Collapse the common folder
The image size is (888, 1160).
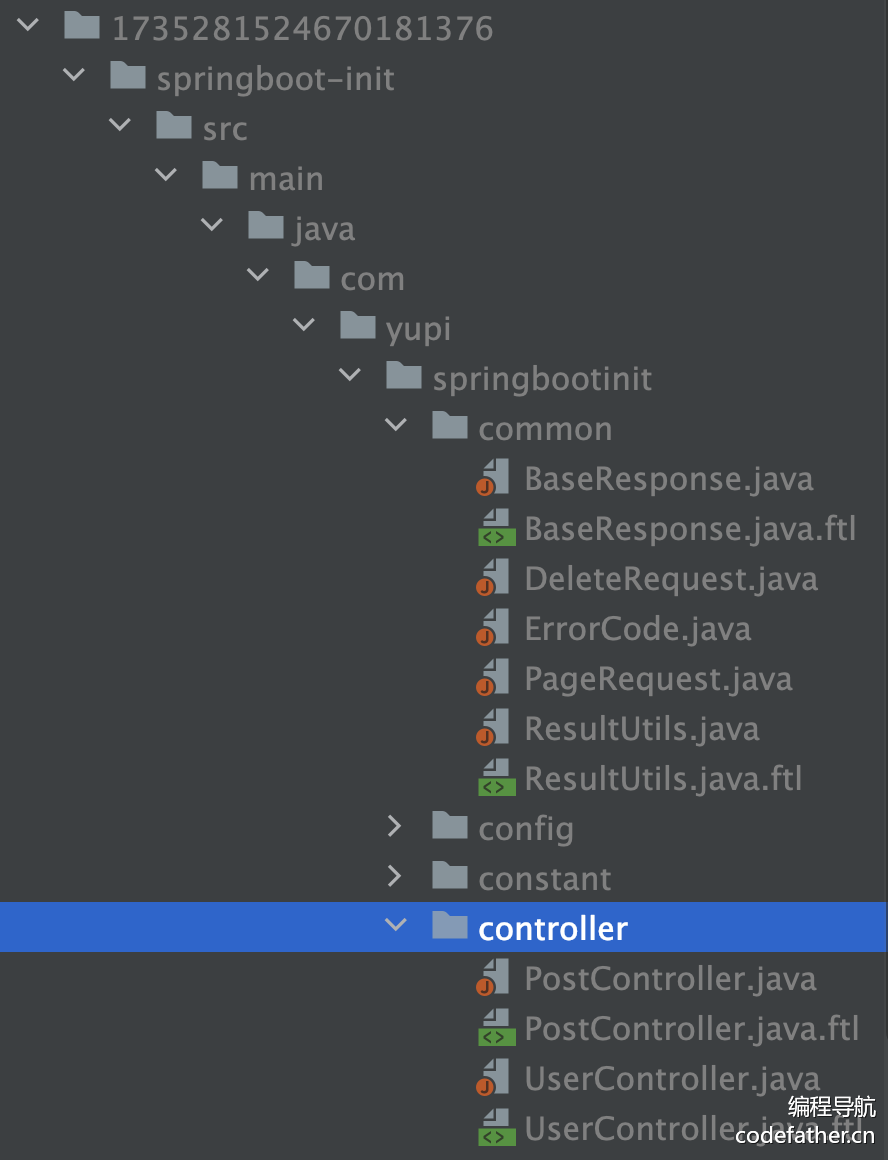tap(396, 427)
